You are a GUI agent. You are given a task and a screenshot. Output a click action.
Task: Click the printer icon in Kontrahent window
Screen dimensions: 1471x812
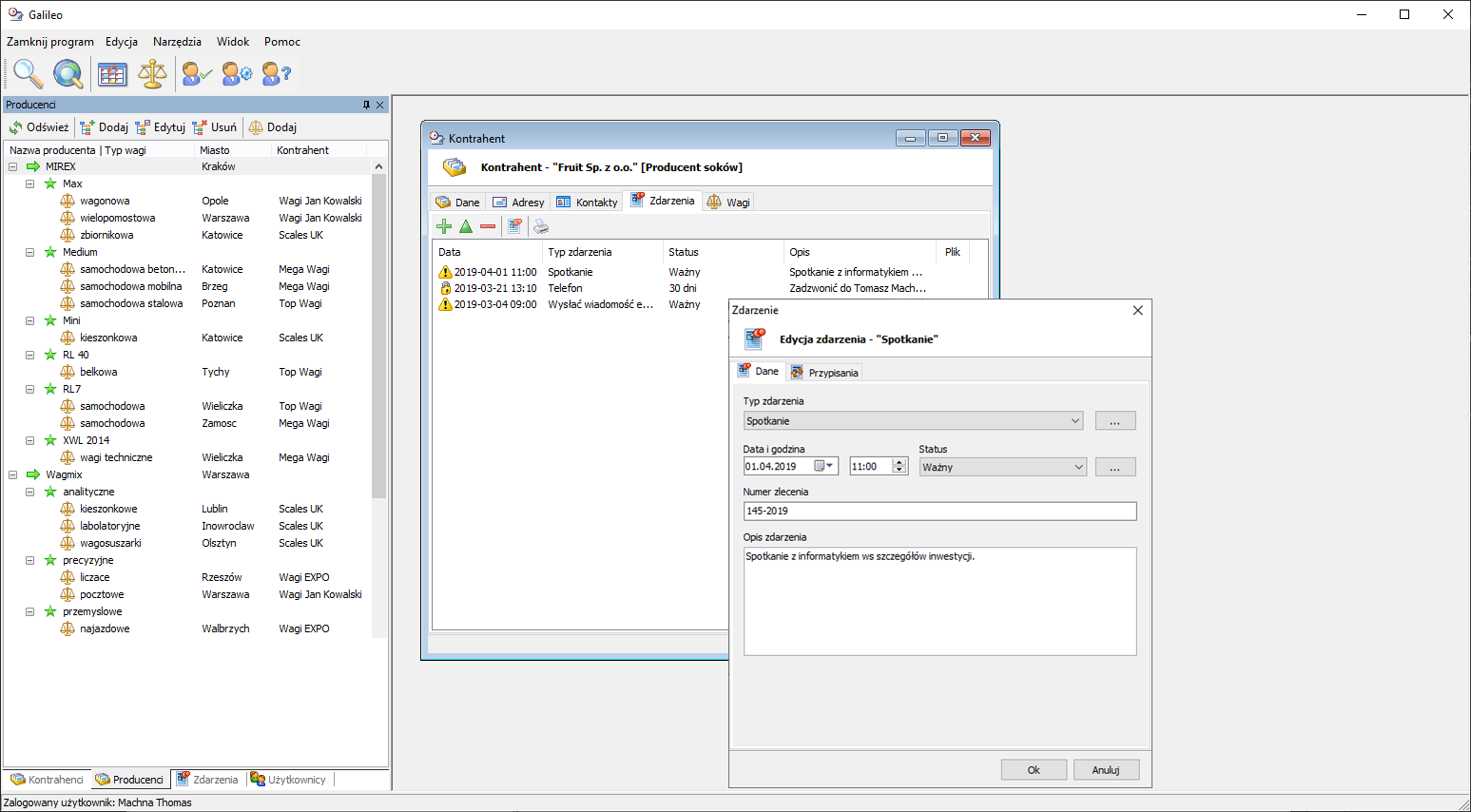coord(540,226)
